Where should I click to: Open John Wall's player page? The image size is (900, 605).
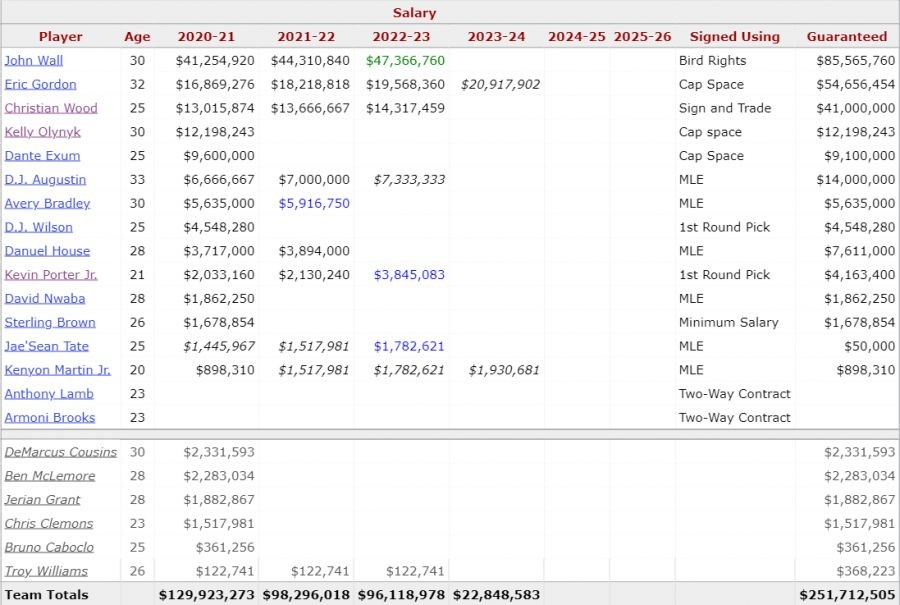point(34,60)
